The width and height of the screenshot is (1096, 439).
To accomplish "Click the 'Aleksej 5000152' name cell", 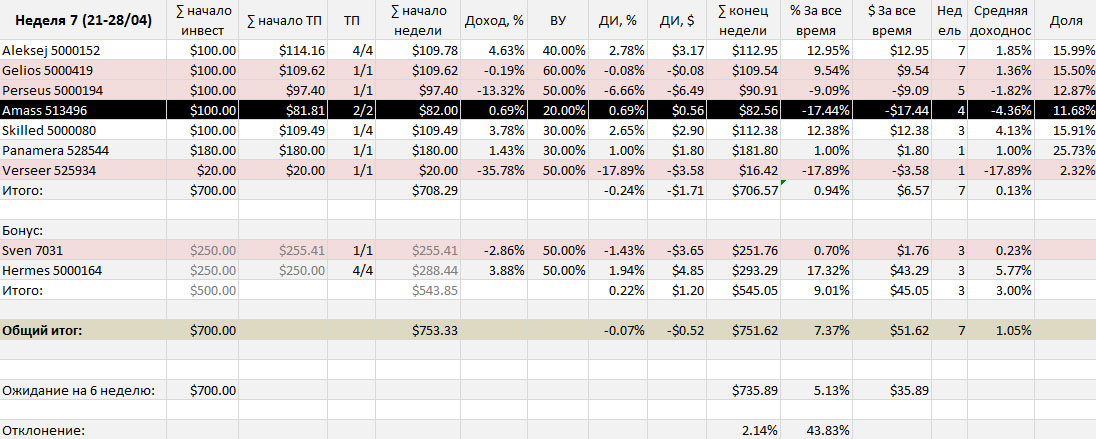I will click(x=52, y=50).
